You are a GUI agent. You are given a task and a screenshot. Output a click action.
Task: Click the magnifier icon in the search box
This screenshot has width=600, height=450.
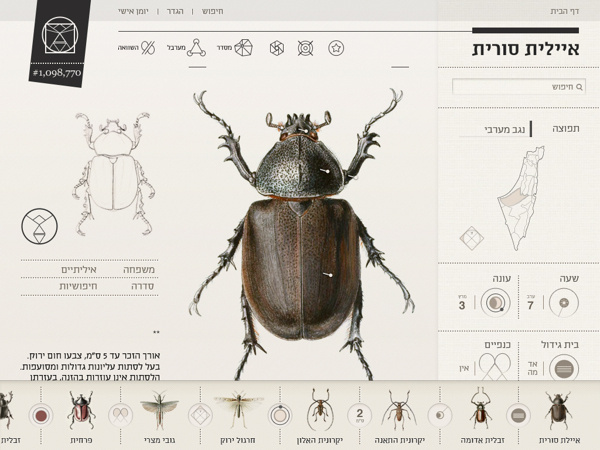tap(580, 87)
